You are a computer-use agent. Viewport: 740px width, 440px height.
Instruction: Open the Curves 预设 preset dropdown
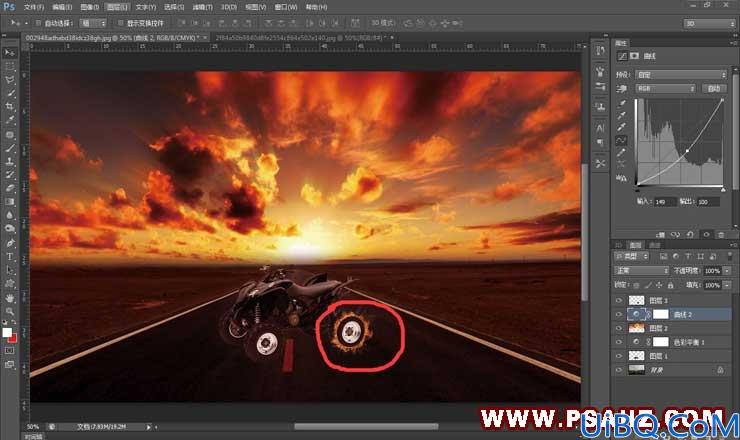tap(681, 75)
